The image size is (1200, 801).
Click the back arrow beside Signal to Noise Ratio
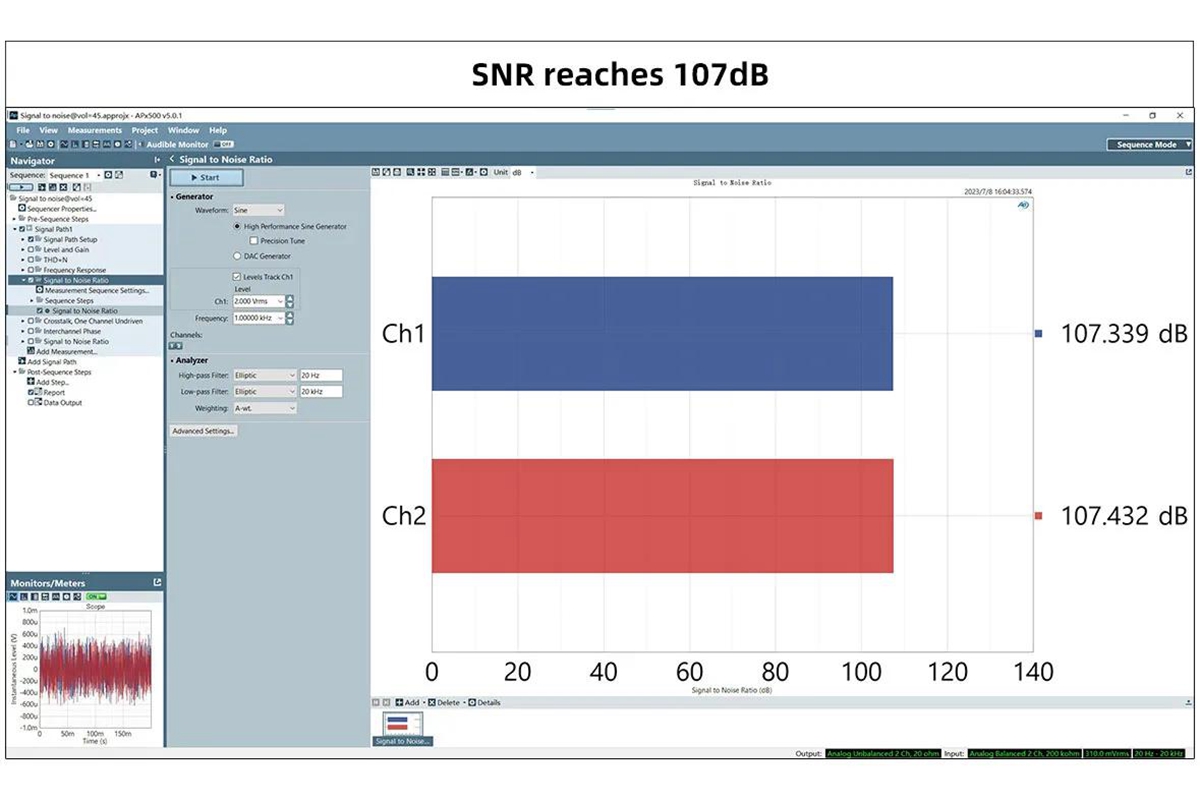[172, 159]
